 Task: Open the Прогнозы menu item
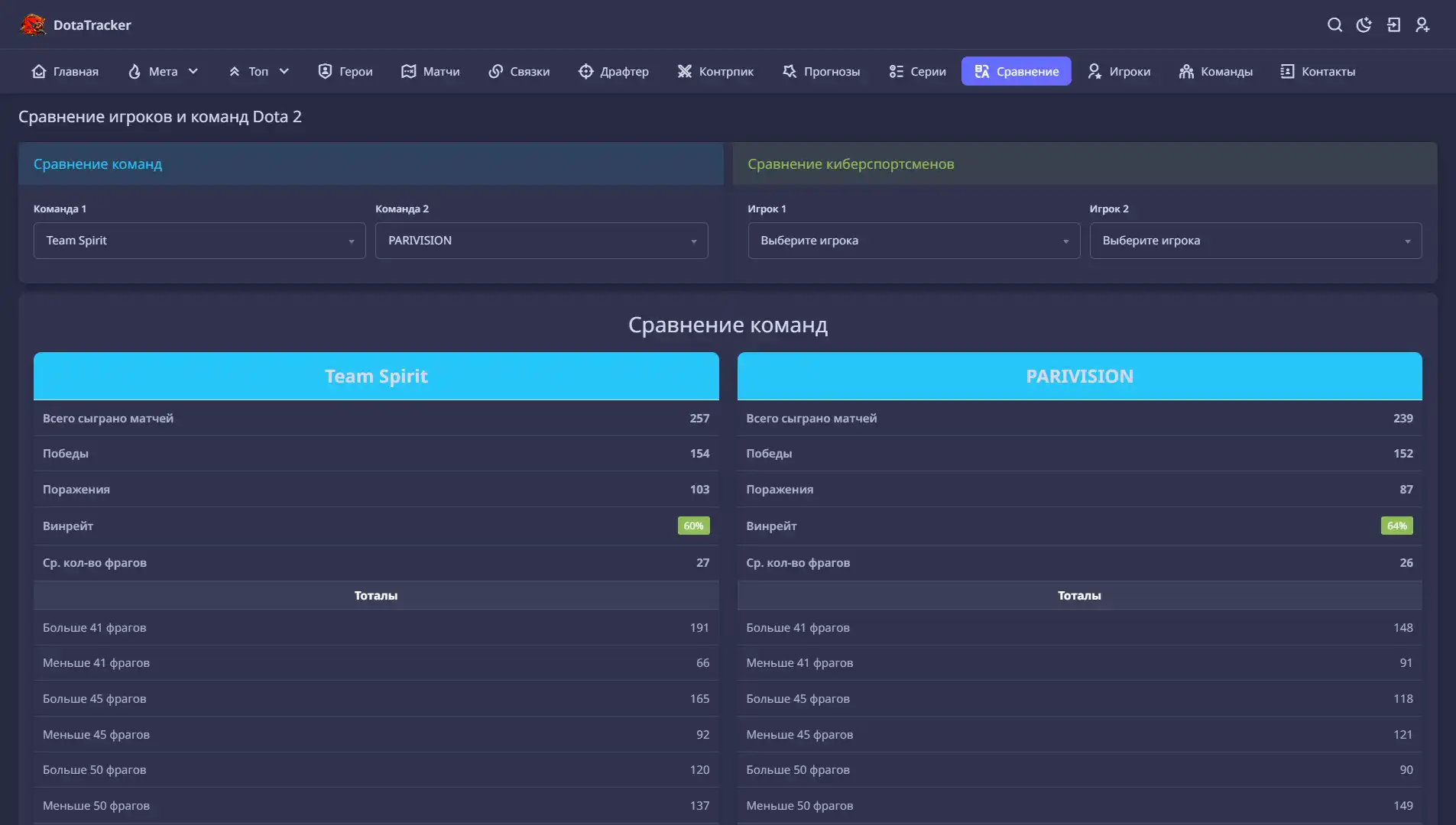point(821,71)
